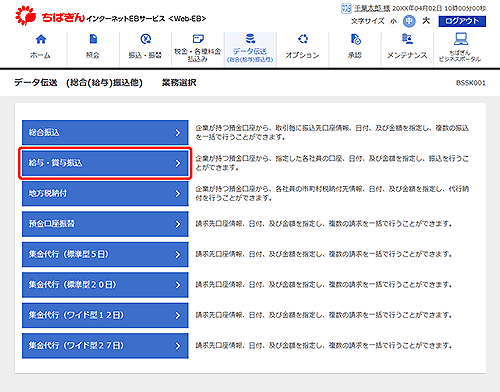Click the user icon beside the user name
This screenshot has height=392, width=500.
(x=346, y=8)
